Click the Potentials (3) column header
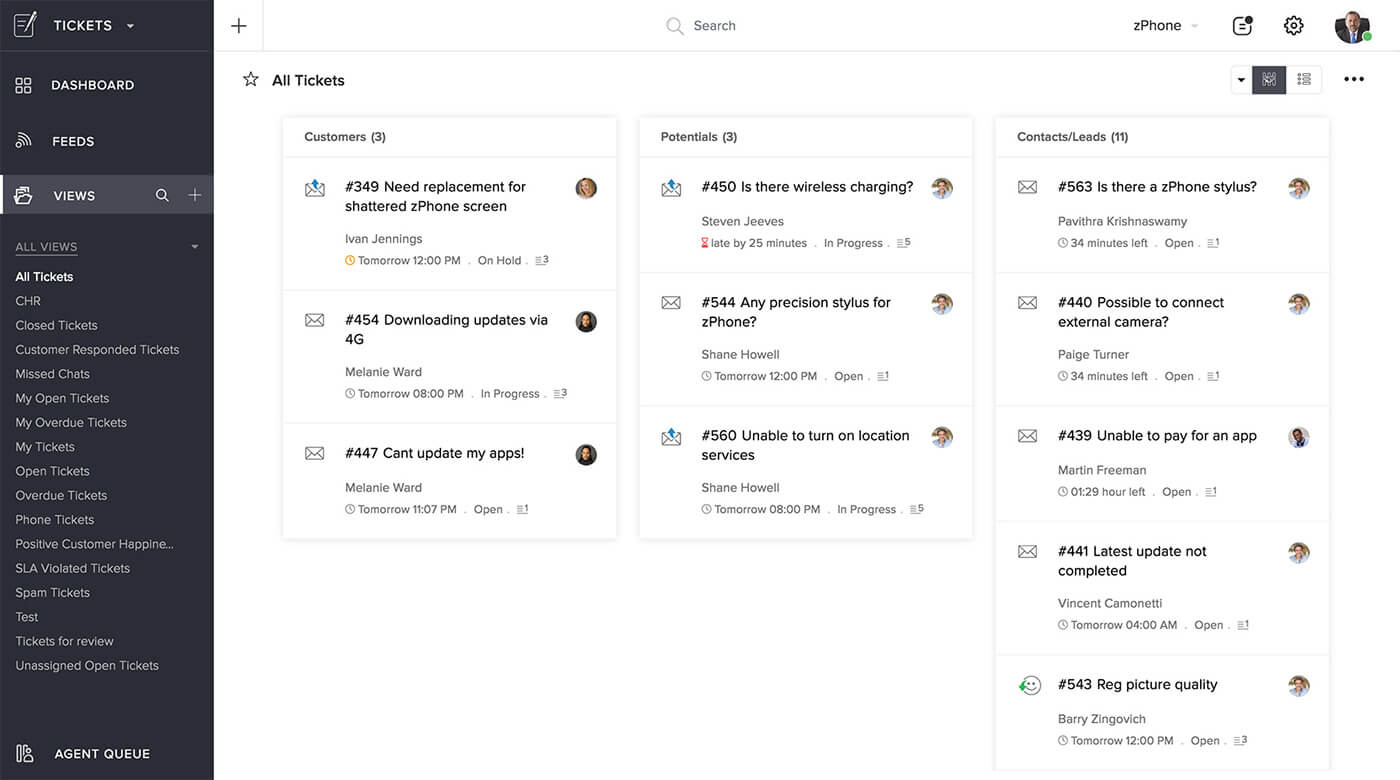The width and height of the screenshot is (1400, 780). click(x=699, y=137)
